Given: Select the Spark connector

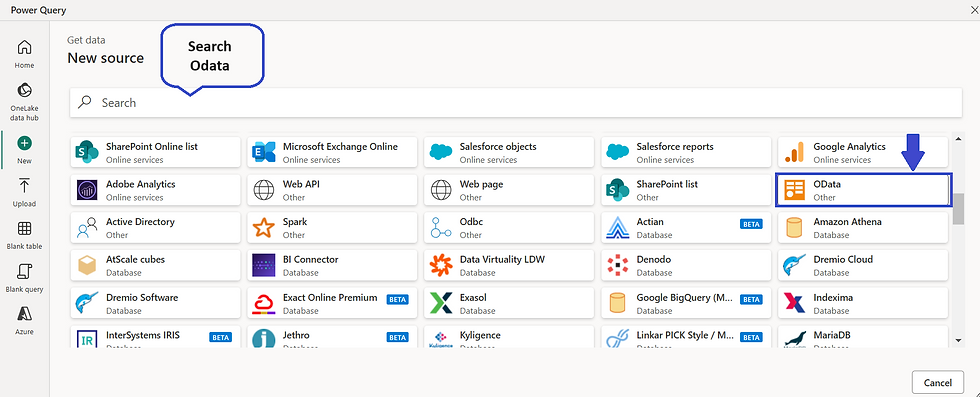Looking at the screenshot, I should tap(332, 228).
